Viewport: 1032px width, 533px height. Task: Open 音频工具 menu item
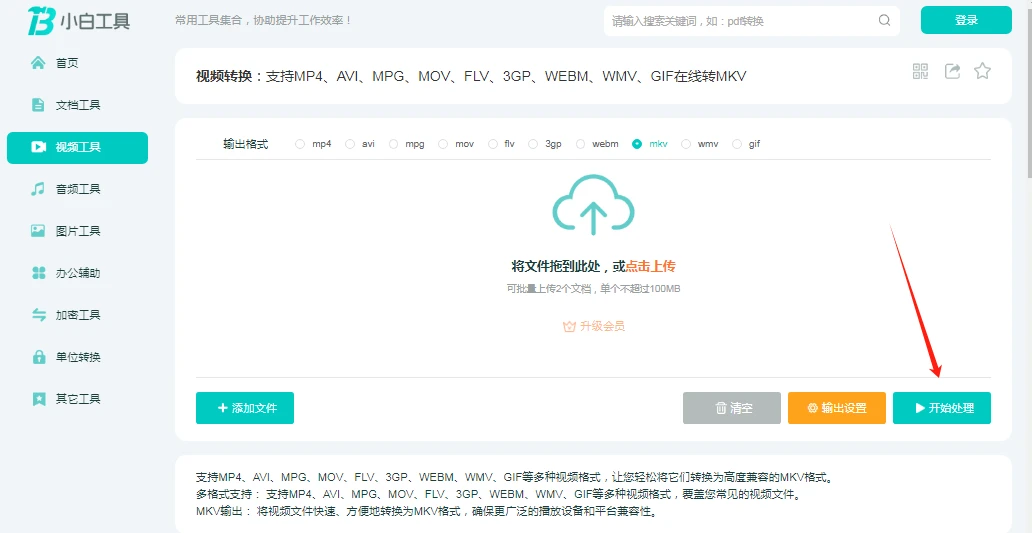coord(77,189)
